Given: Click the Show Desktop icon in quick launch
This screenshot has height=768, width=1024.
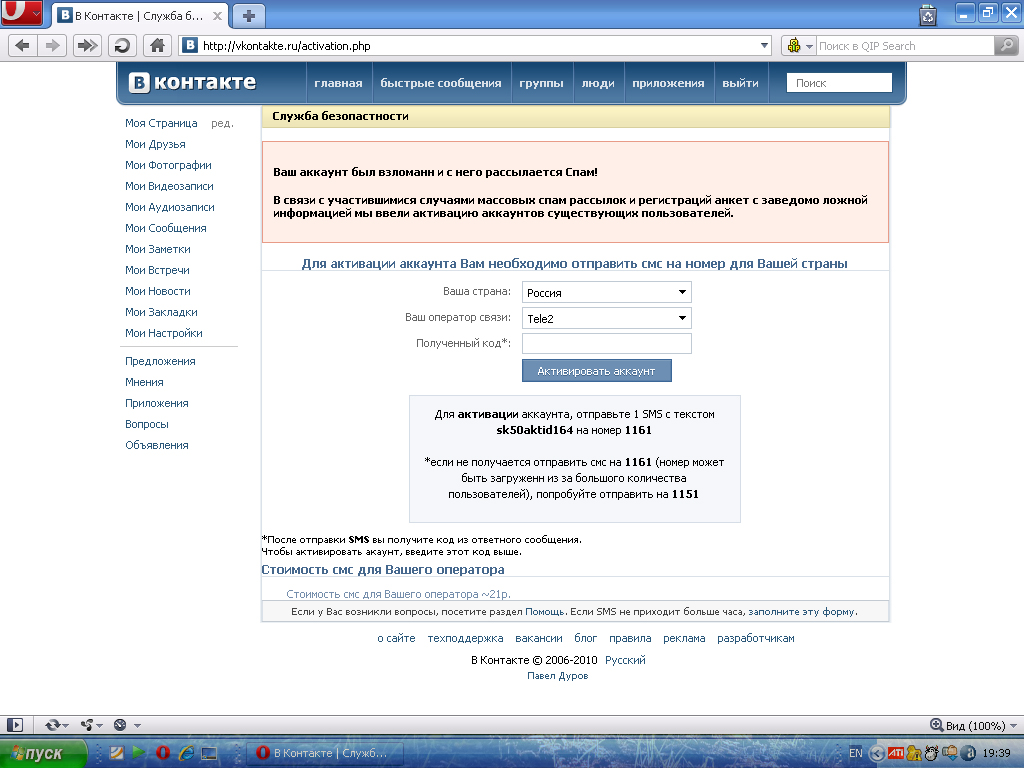Looking at the screenshot, I should point(209,753).
